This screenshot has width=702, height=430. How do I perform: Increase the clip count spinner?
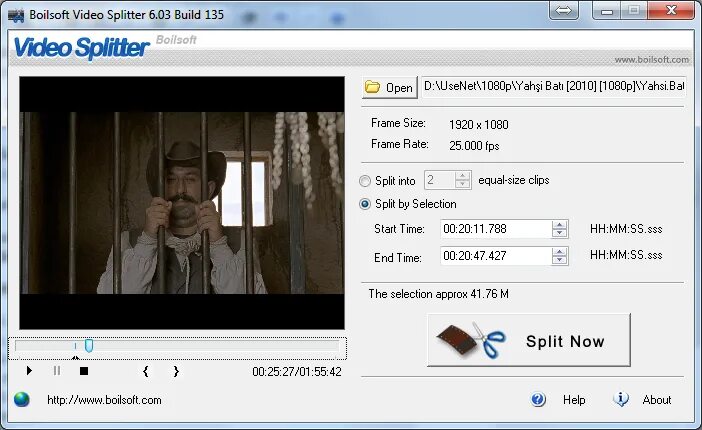(462, 176)
